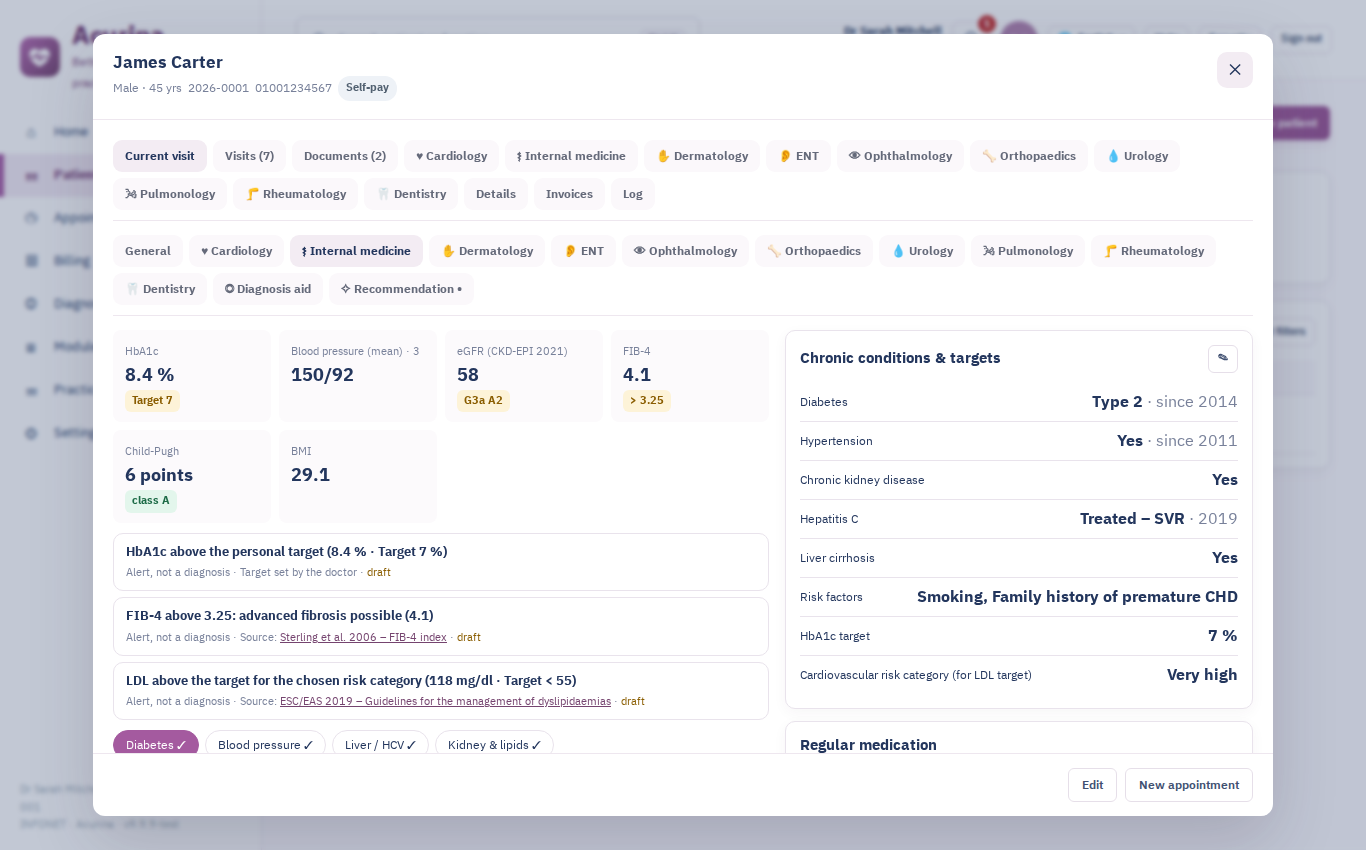Close the James Carter patient dialog
Viewport: 1366px width, 850px height.
pyautogui.click(x=1234, y=70)
